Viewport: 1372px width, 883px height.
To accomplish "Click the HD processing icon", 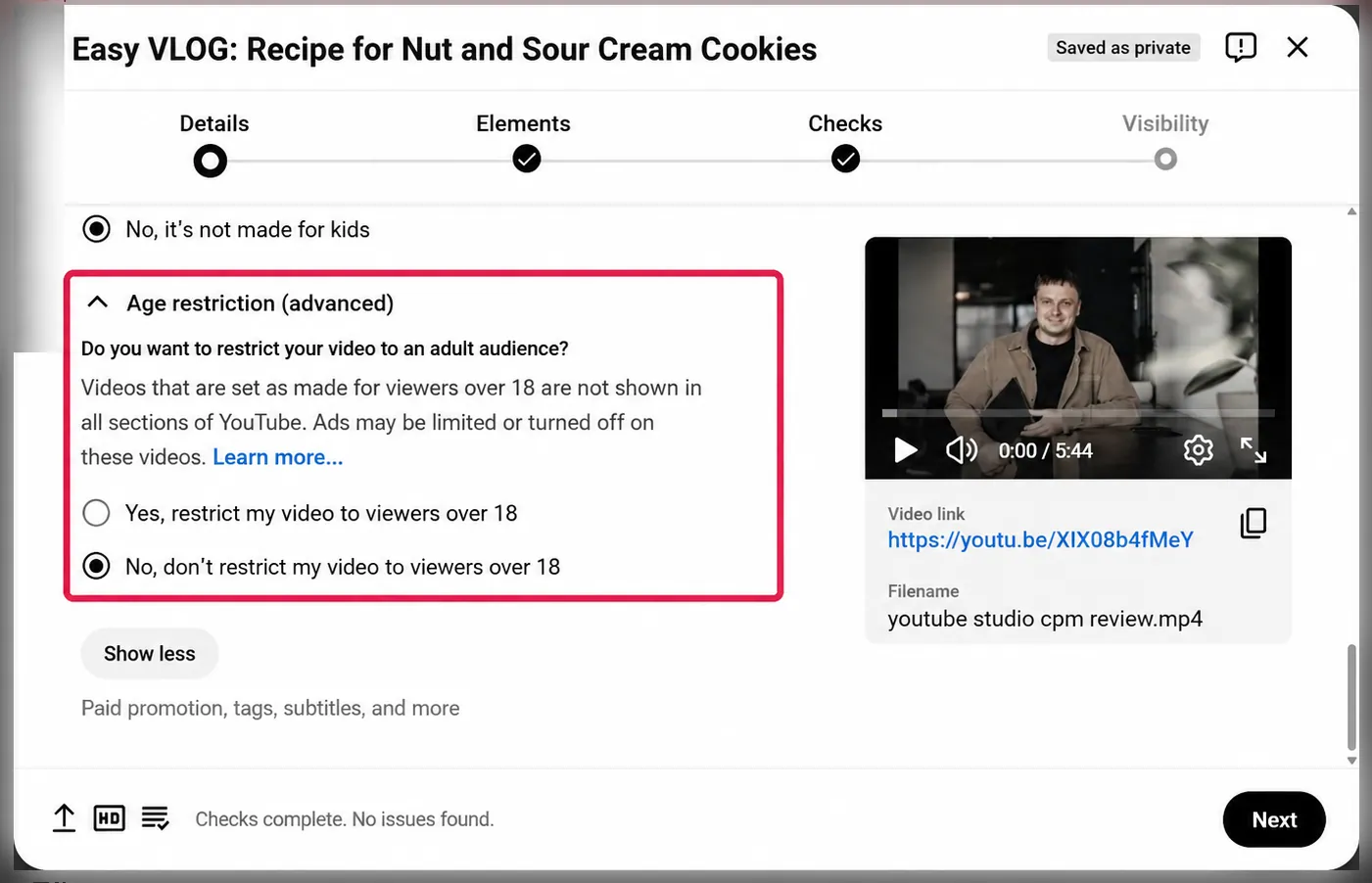I will tap(109, 818).
